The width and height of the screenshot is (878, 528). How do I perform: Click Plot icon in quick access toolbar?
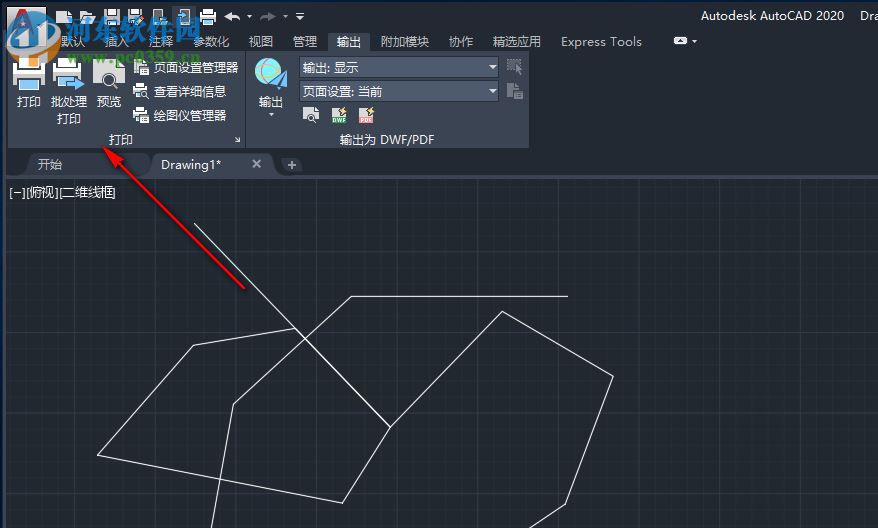208,17
